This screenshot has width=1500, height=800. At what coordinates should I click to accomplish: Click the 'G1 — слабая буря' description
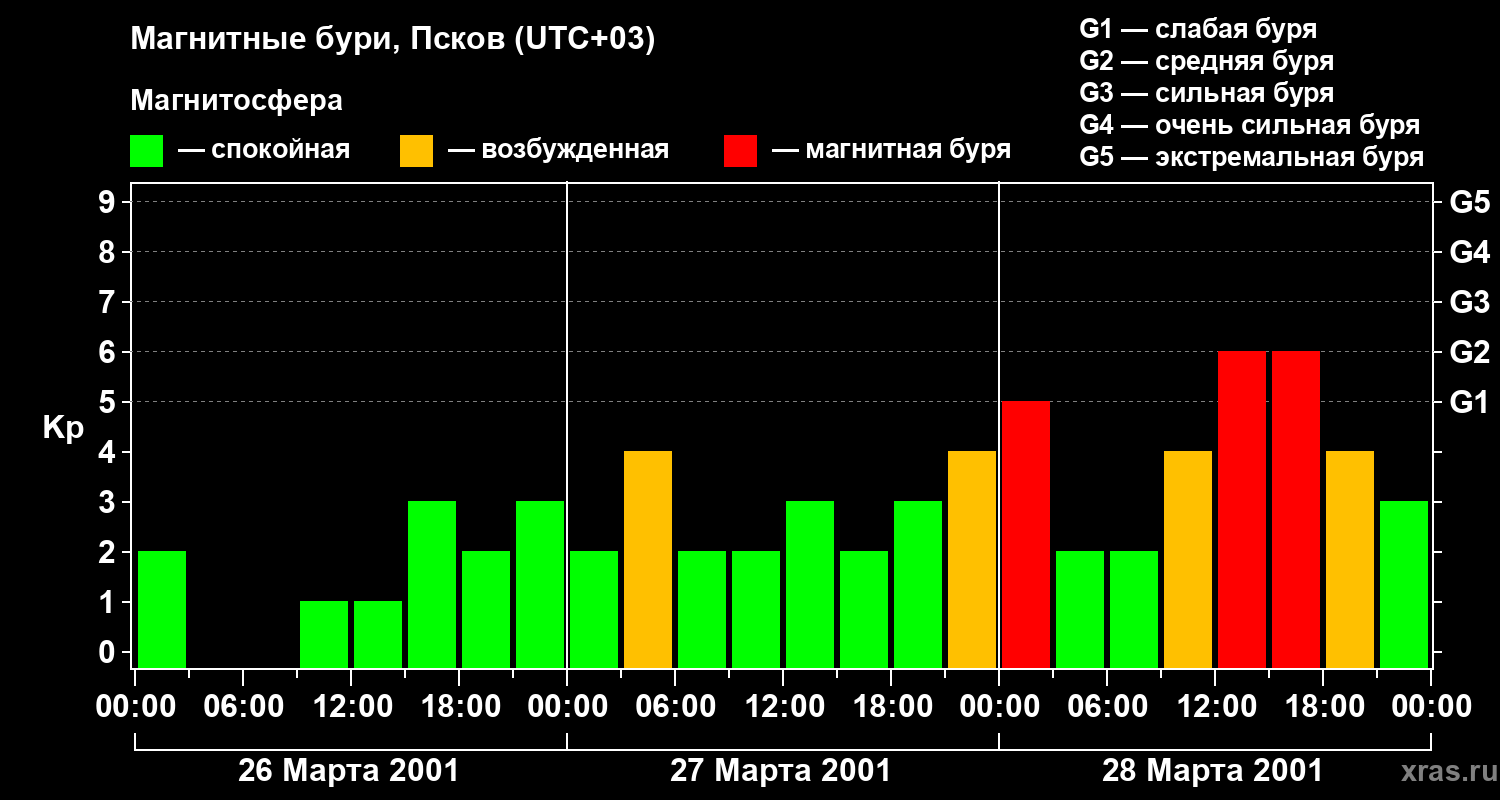click(1198, 29)
